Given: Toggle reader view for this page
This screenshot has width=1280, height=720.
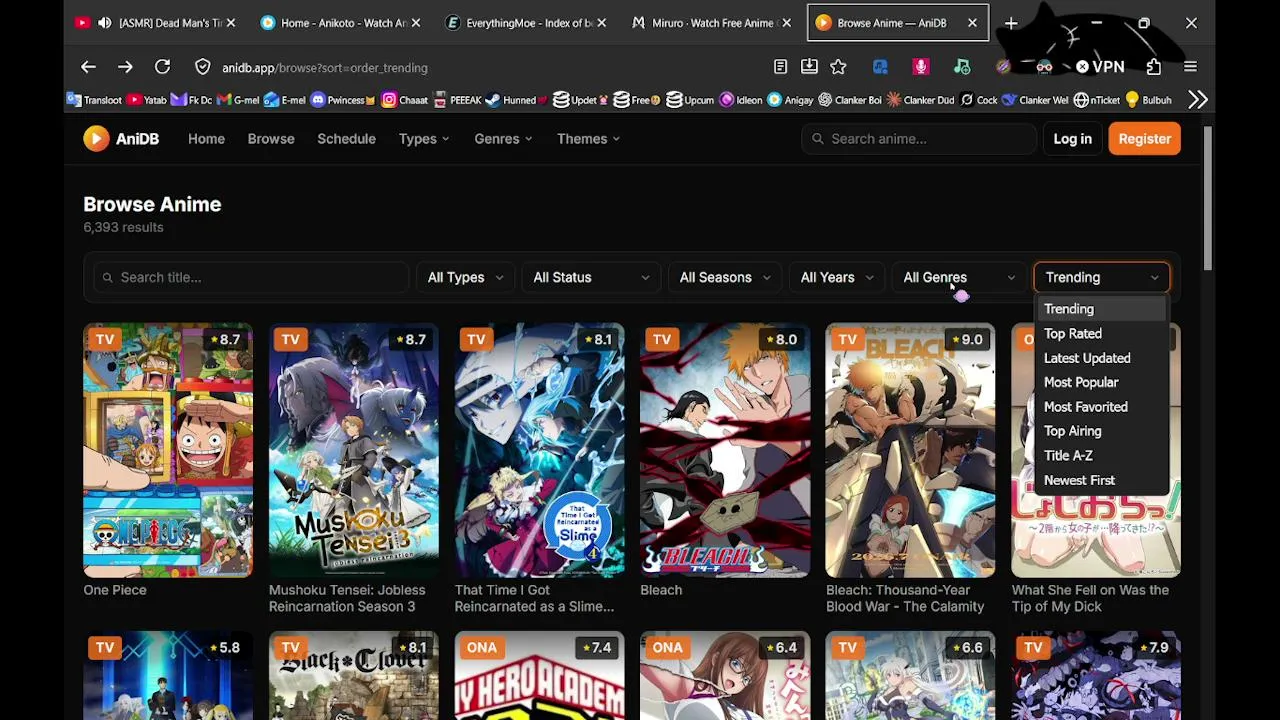Looking at the screenshot, I should pos(780,67).
